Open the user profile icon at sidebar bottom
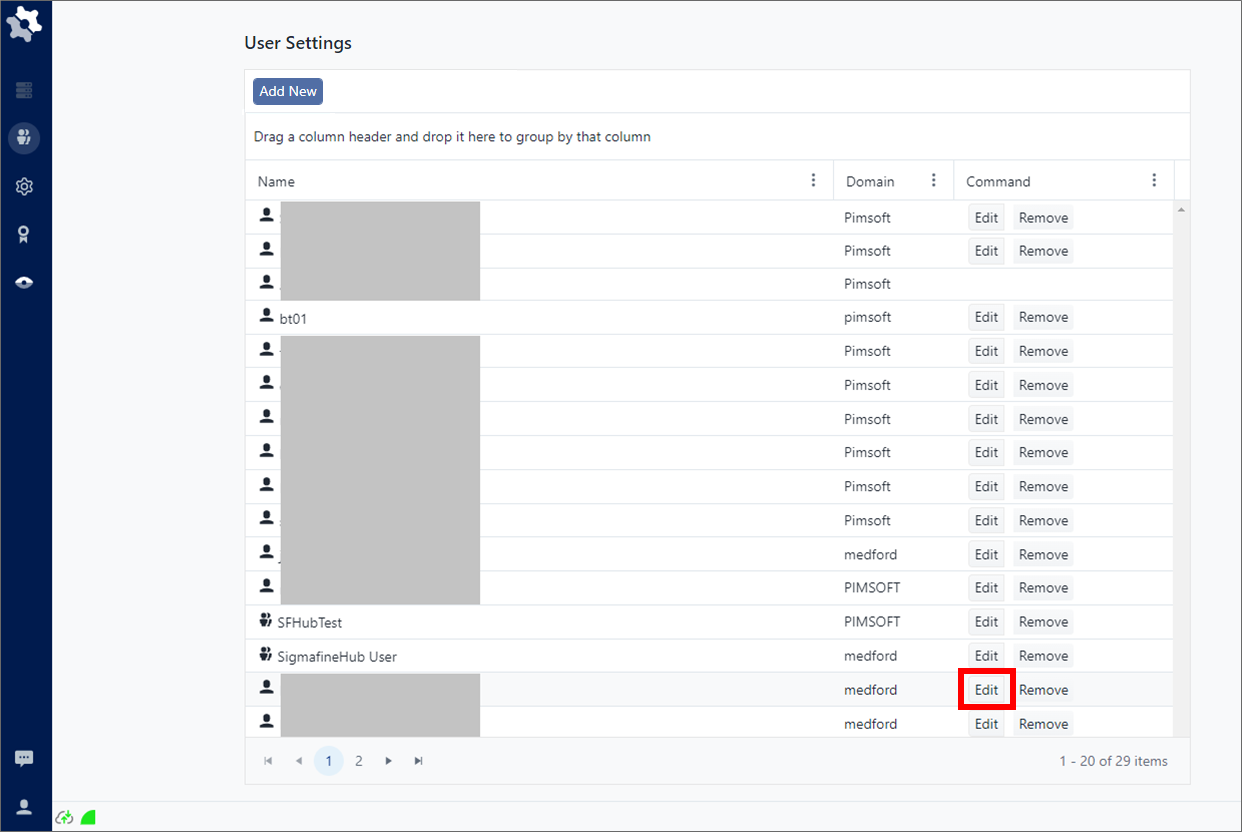 [x=24, y=807]
